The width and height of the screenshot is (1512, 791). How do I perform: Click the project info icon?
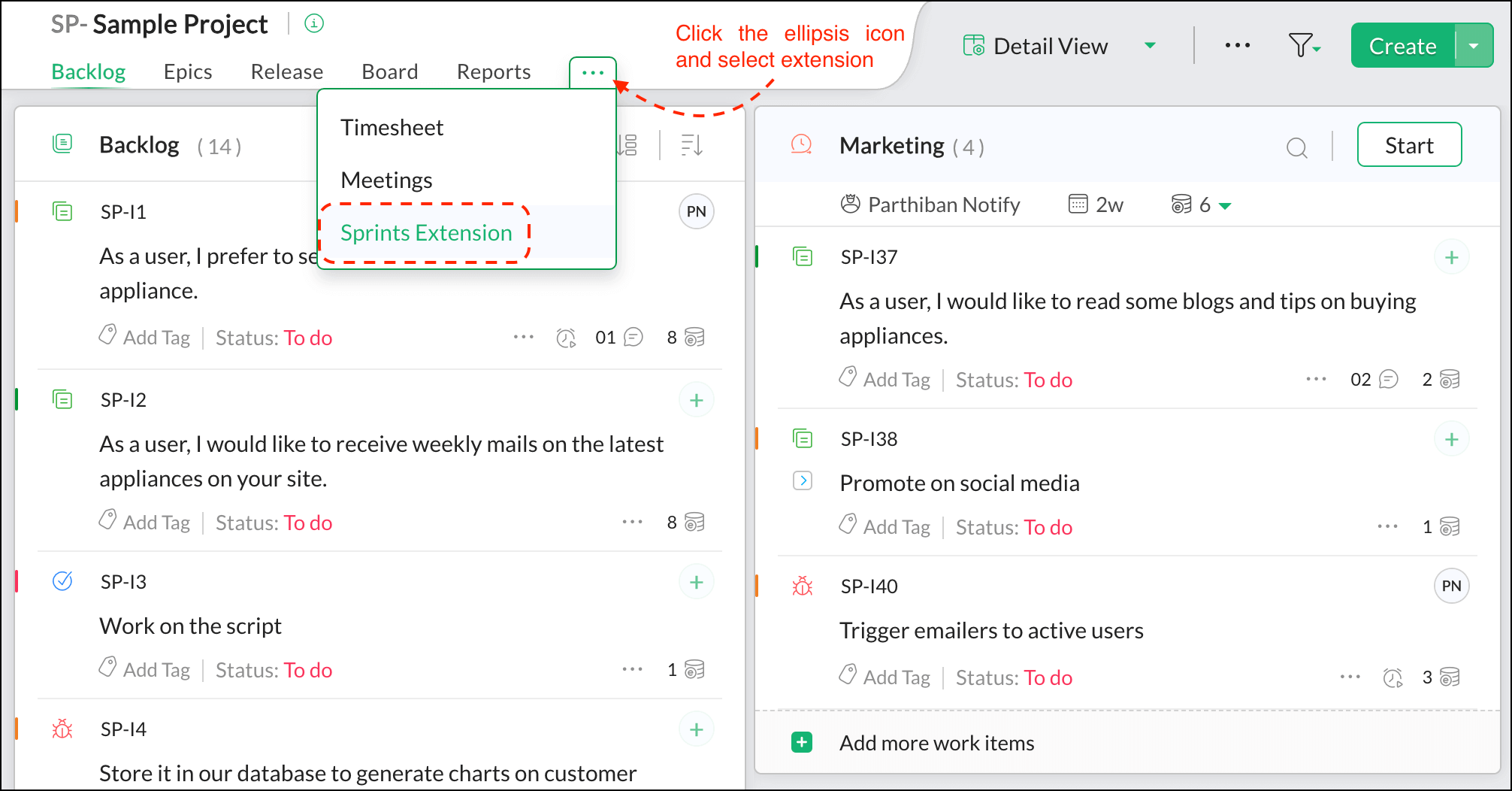(x=314, y=24)
